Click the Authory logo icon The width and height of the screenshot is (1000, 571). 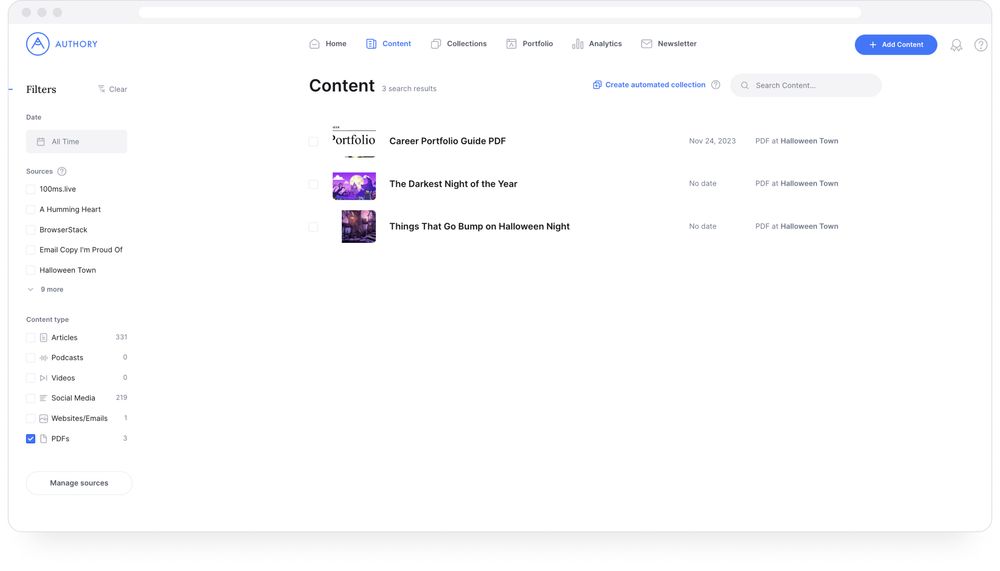(x=37, y=44)
